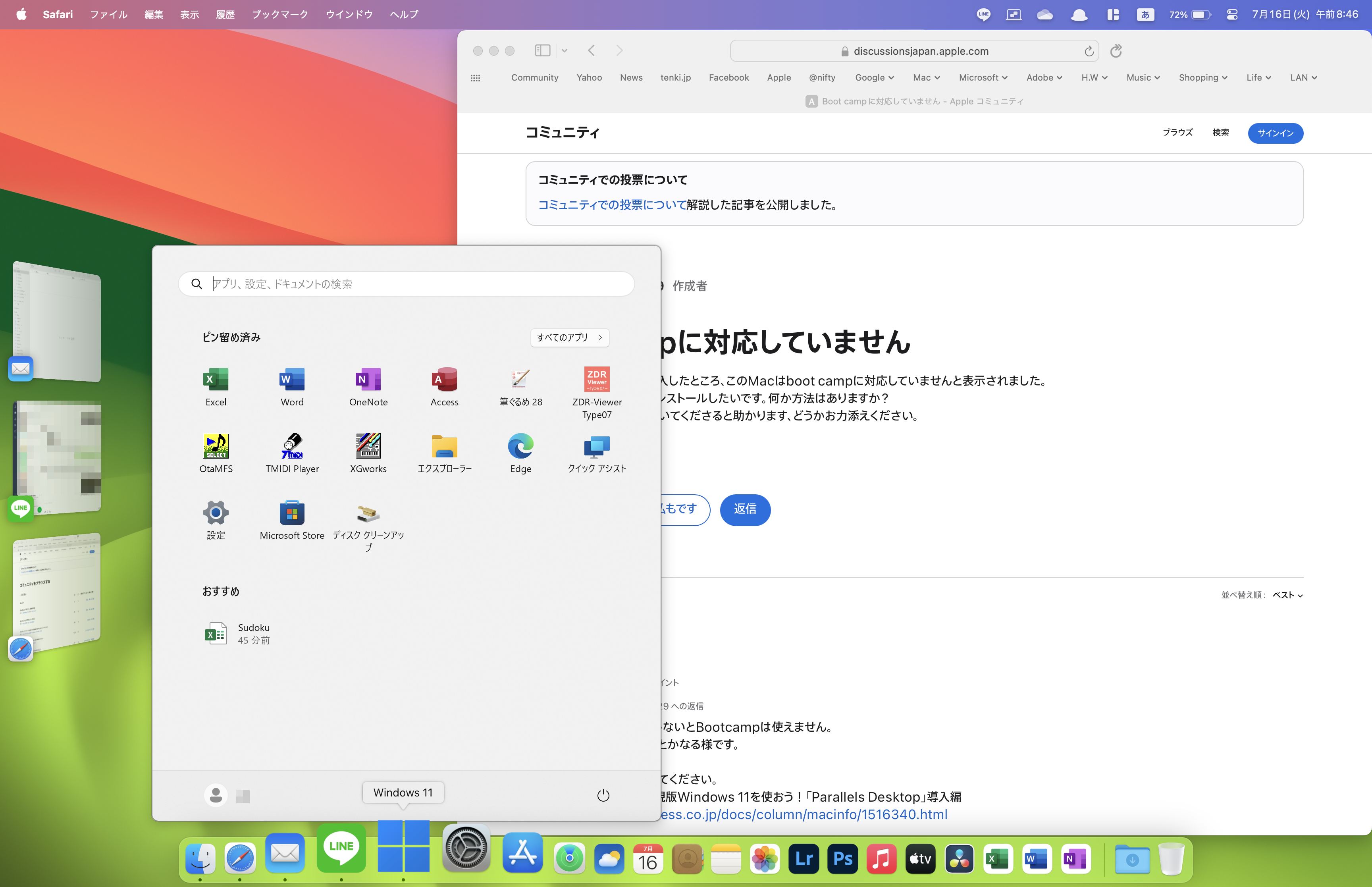Click the blue 返信 button

pos(744,509)
